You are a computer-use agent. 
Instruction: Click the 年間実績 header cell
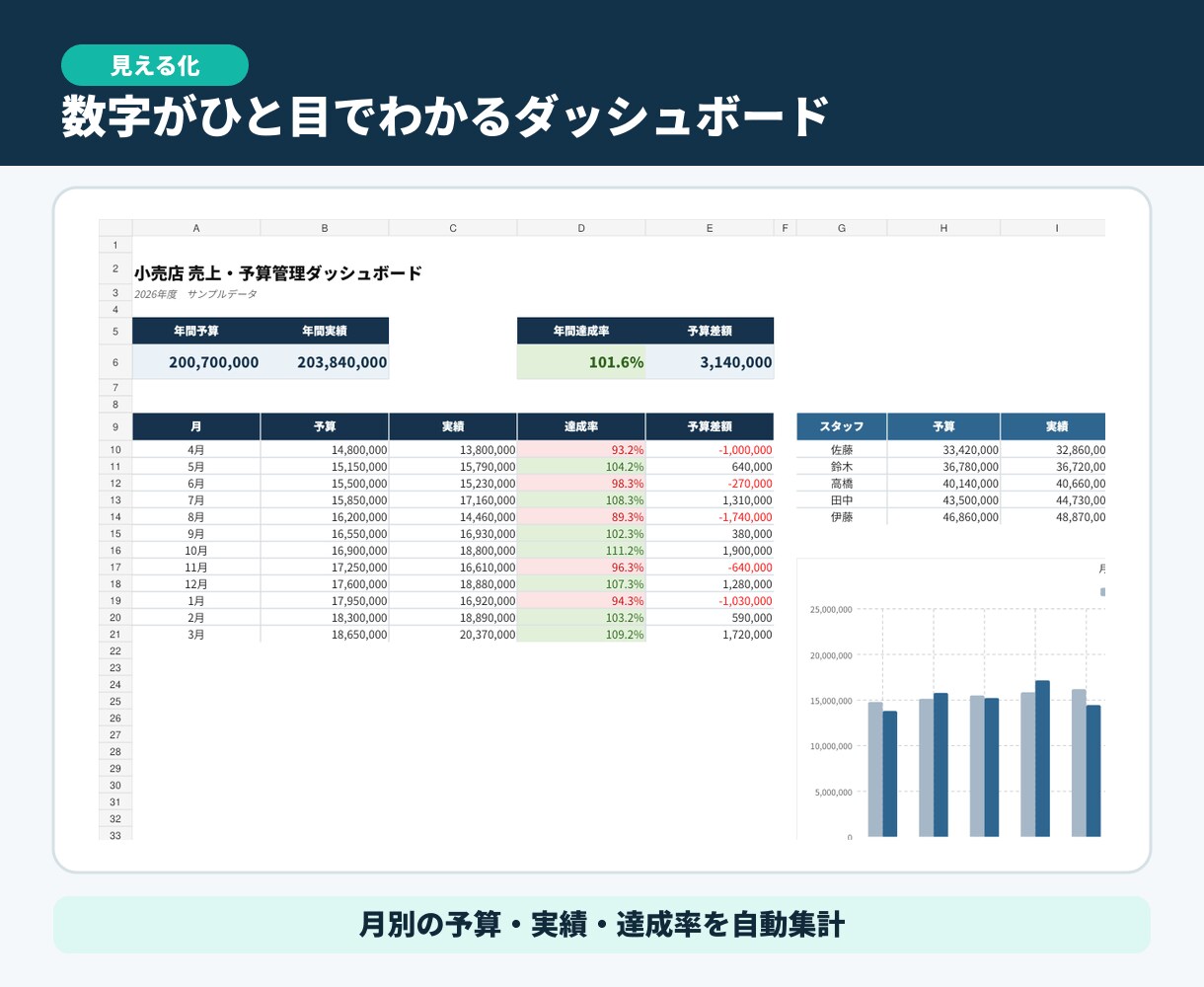coord(325,331)
